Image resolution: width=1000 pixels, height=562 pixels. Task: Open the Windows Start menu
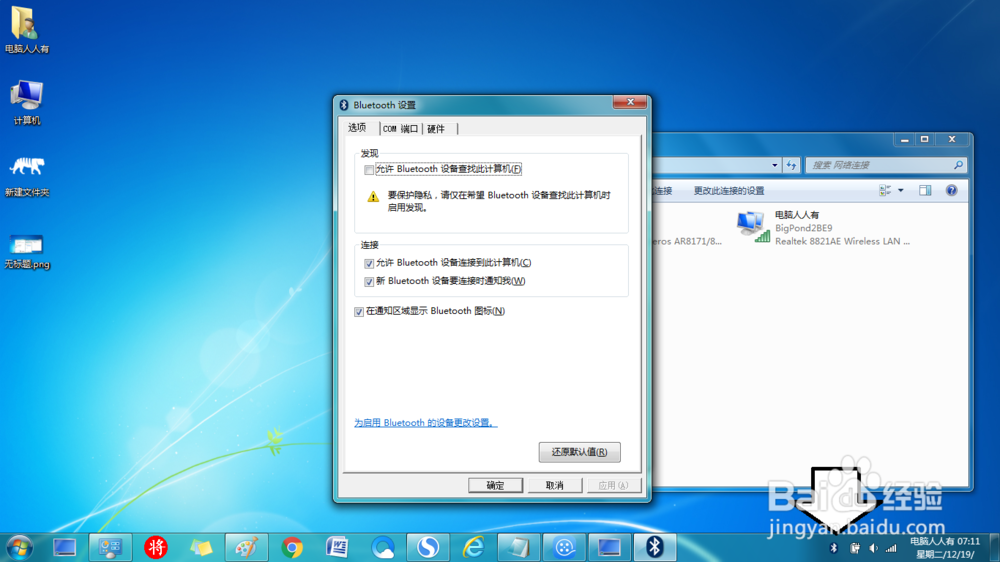tap(19, 548)
